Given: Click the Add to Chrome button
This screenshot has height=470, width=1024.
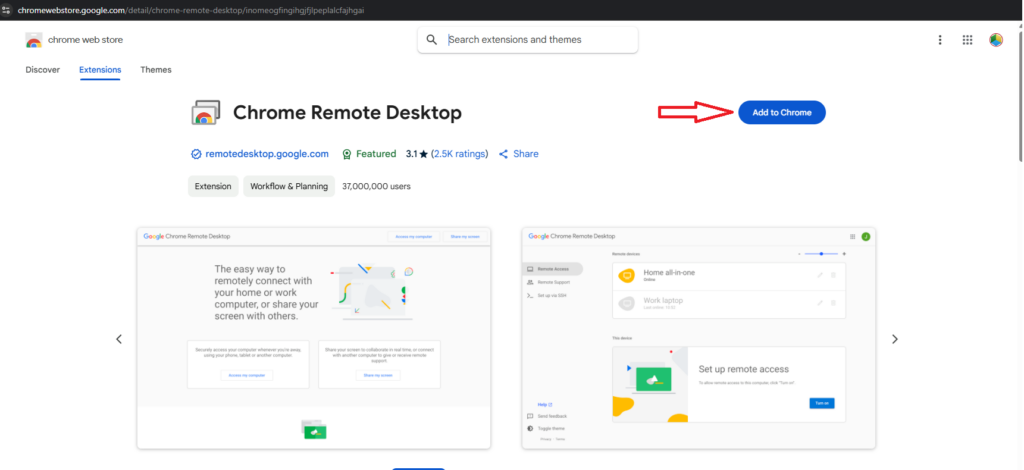Looking at the screenshot, I should point(782,112).
